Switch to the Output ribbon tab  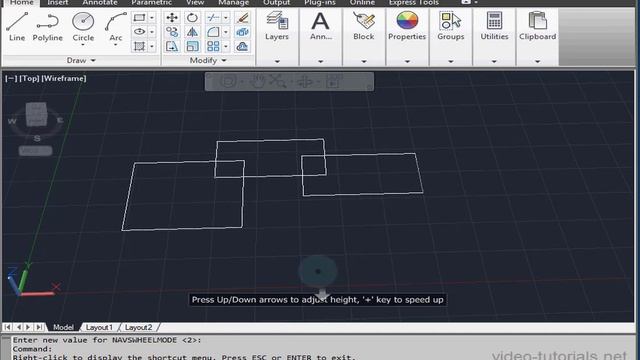tap(276, 3)
